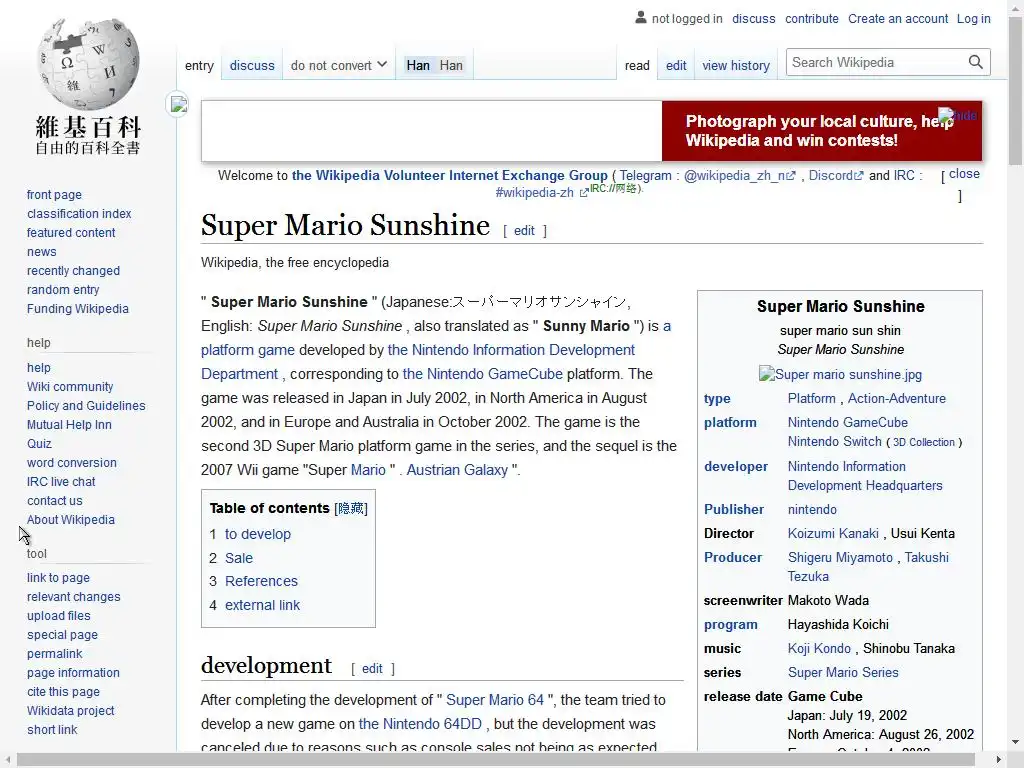Hide the table of contents
This screenshot has height=768, width=1024.
351,508
